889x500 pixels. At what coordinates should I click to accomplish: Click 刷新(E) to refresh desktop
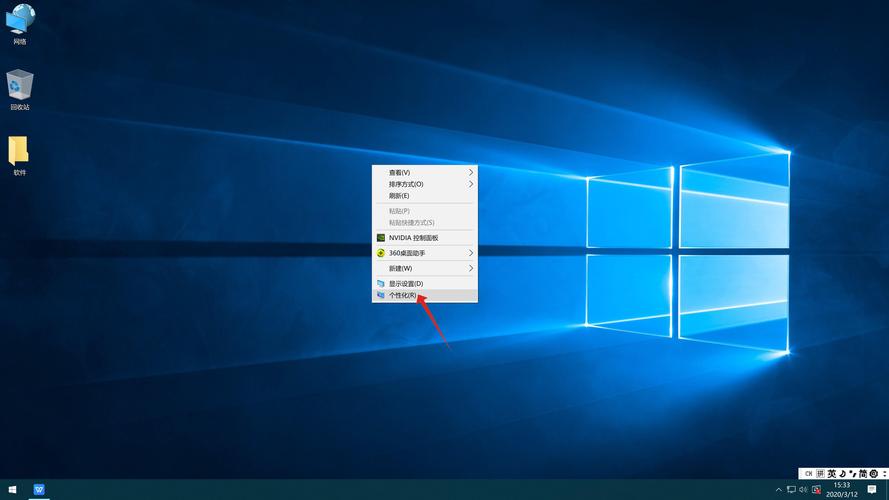(399, 196)
